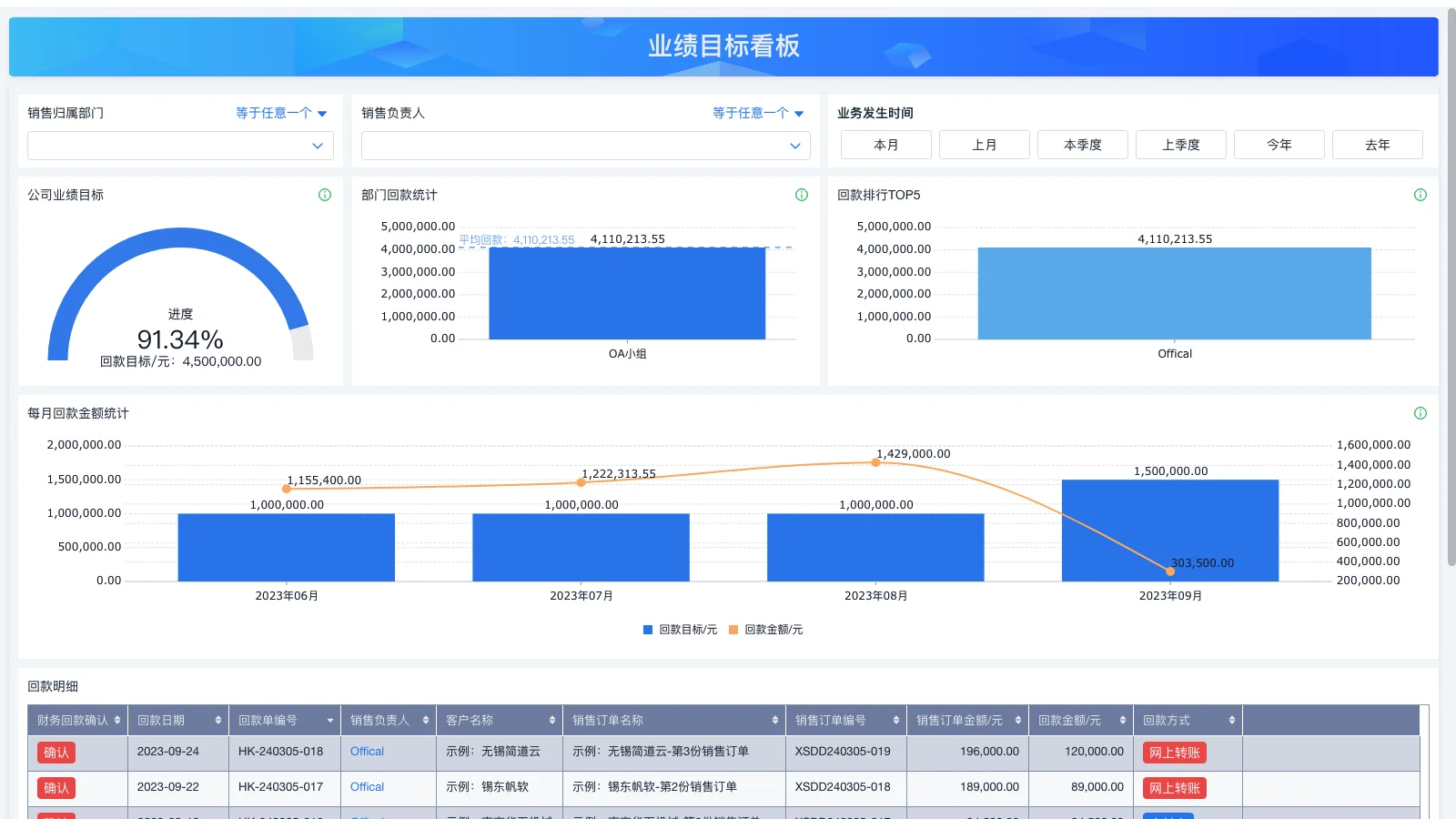
Task: Open the 每月回款金额统计 info icon
Action: tap(1420, 413)
